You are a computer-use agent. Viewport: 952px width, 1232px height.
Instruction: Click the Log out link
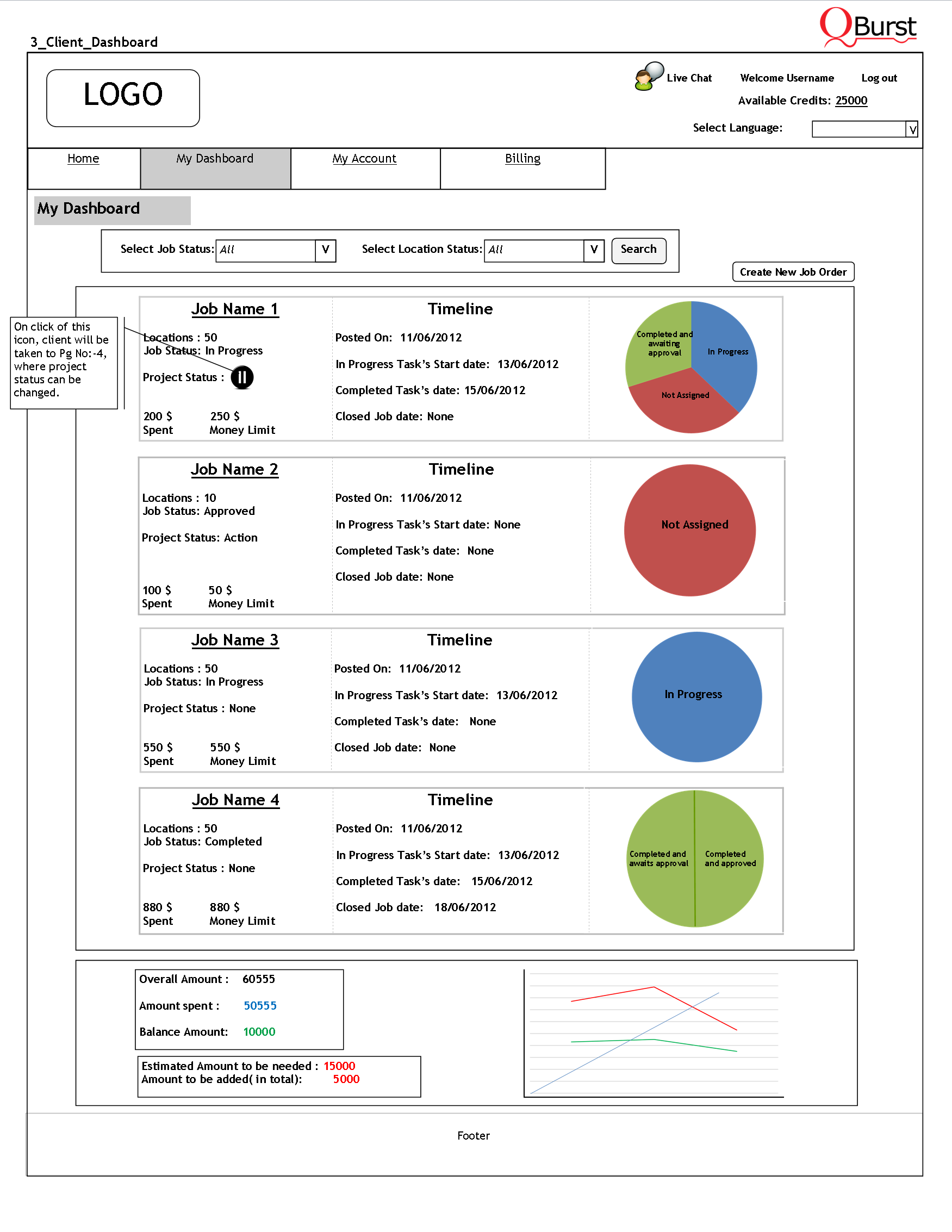pos(879,78)
